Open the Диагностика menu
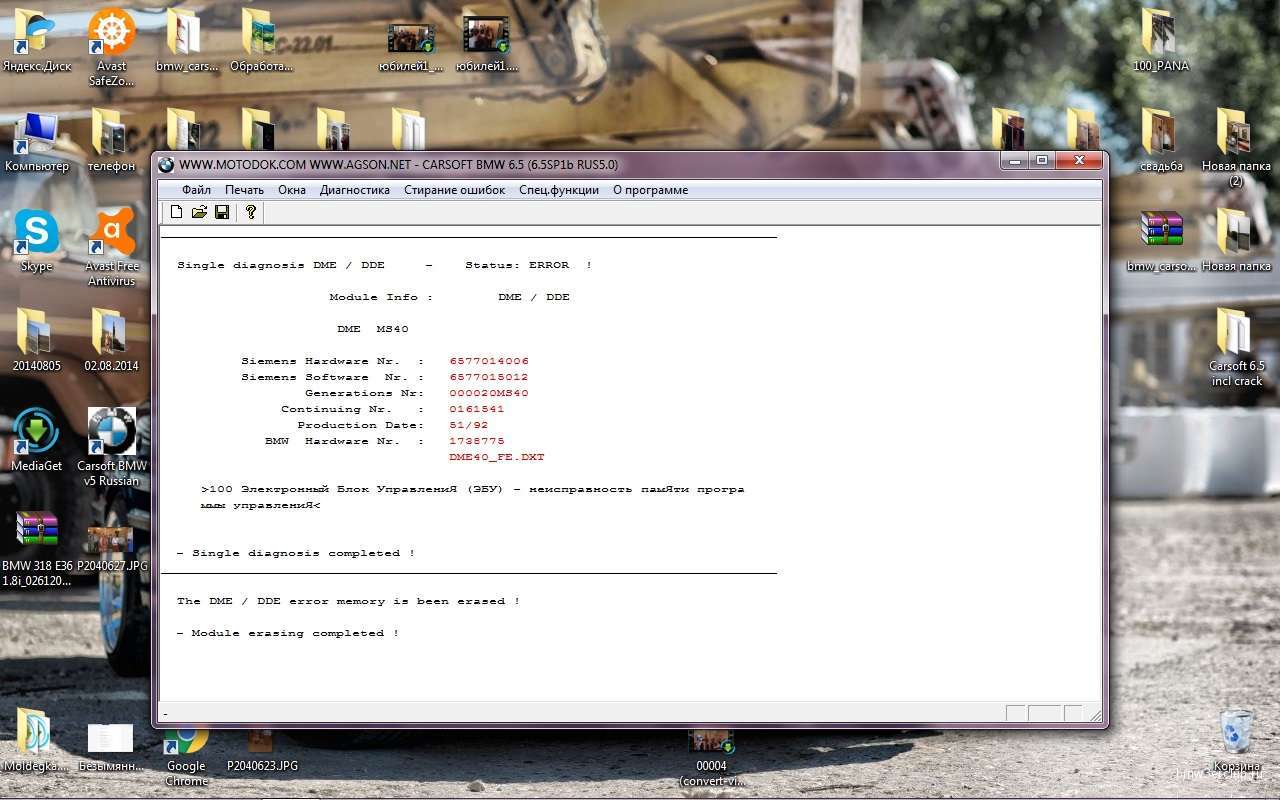 [x=355, y=190]
